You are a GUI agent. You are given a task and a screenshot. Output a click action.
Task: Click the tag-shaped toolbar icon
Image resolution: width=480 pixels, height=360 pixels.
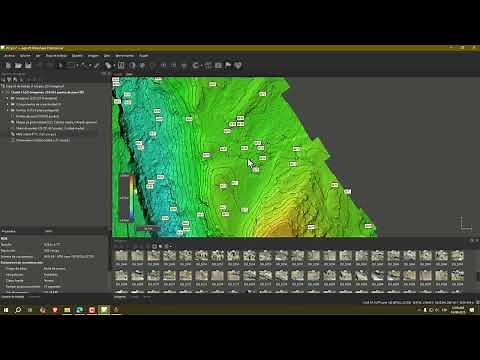coord(108,65)
